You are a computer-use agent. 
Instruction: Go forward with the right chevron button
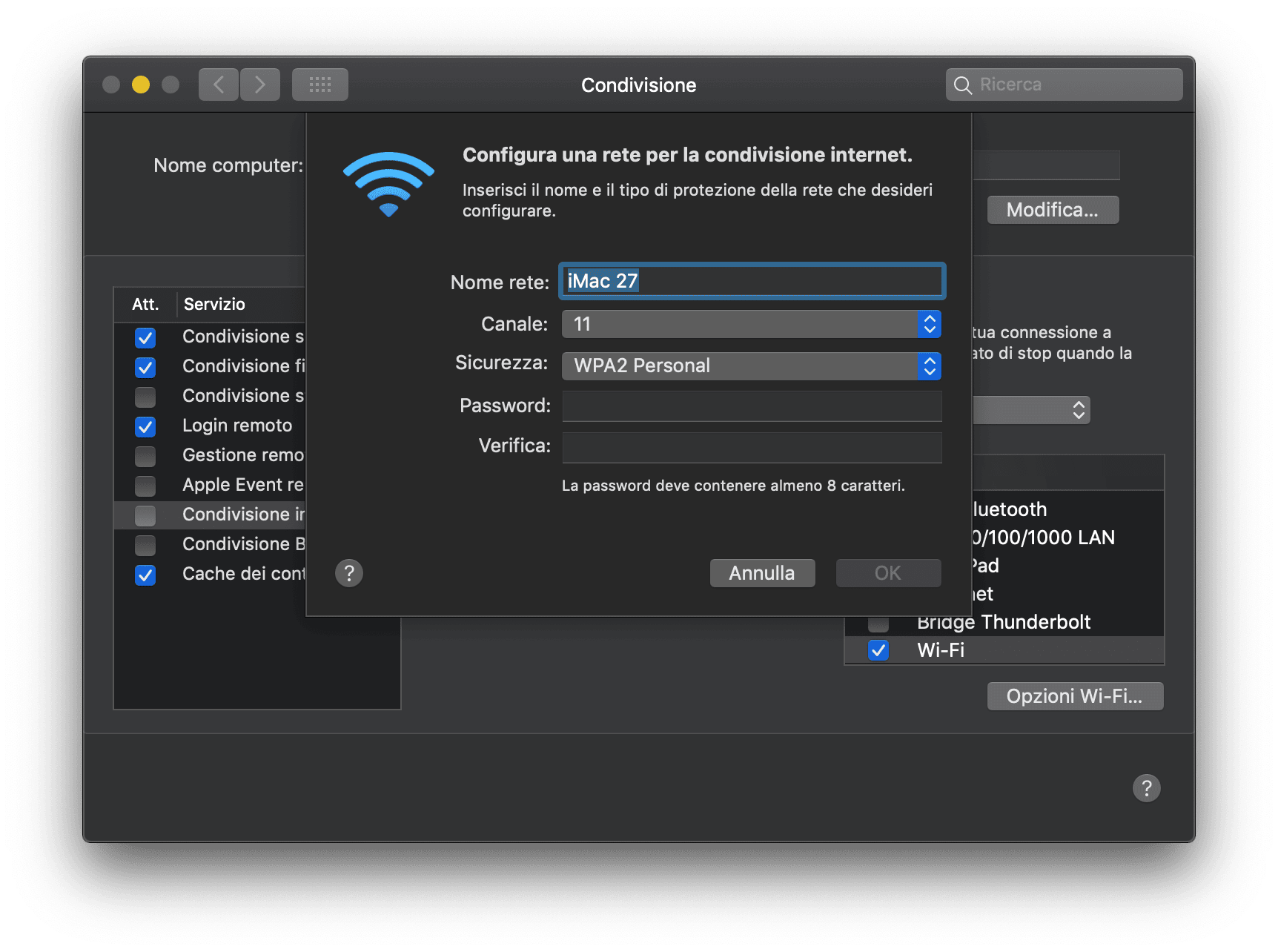(x=260, y=85)
